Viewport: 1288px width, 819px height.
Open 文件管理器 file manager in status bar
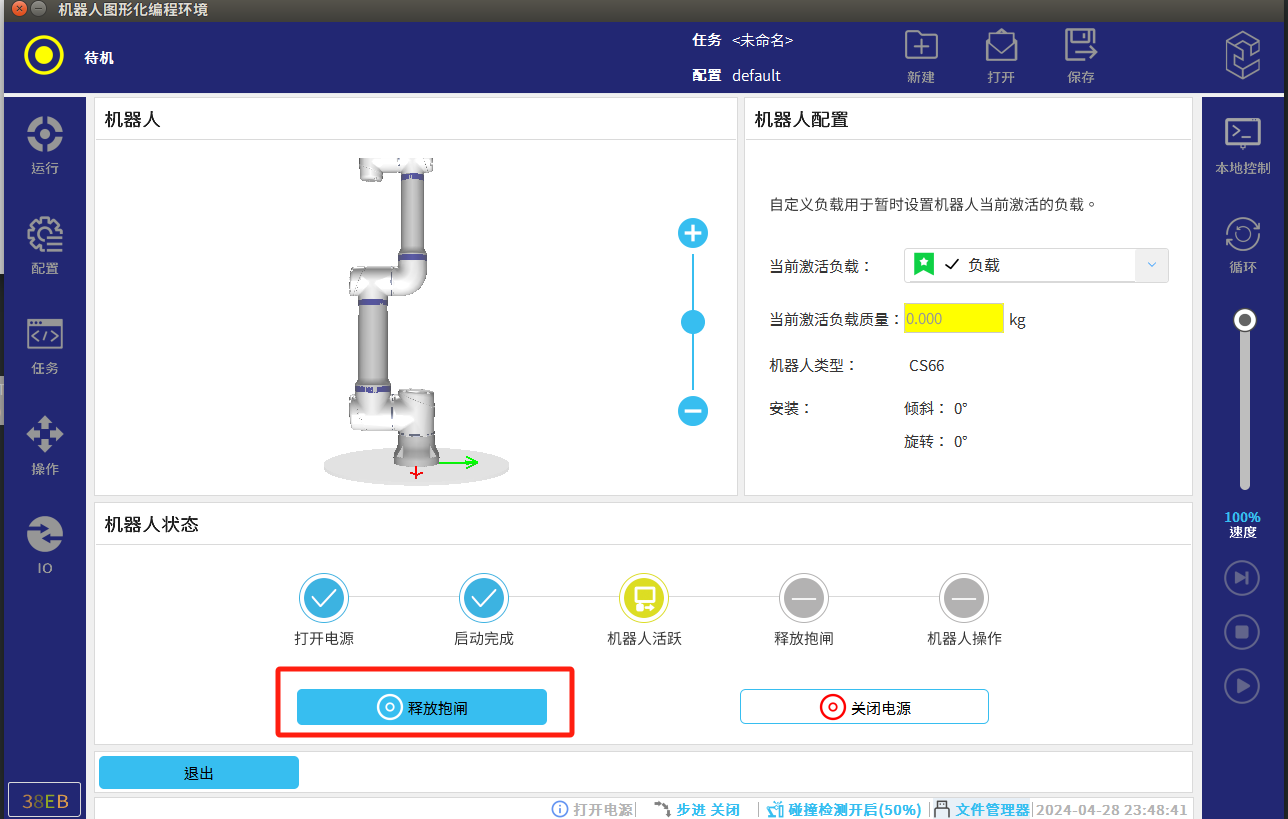pos(982,809)
